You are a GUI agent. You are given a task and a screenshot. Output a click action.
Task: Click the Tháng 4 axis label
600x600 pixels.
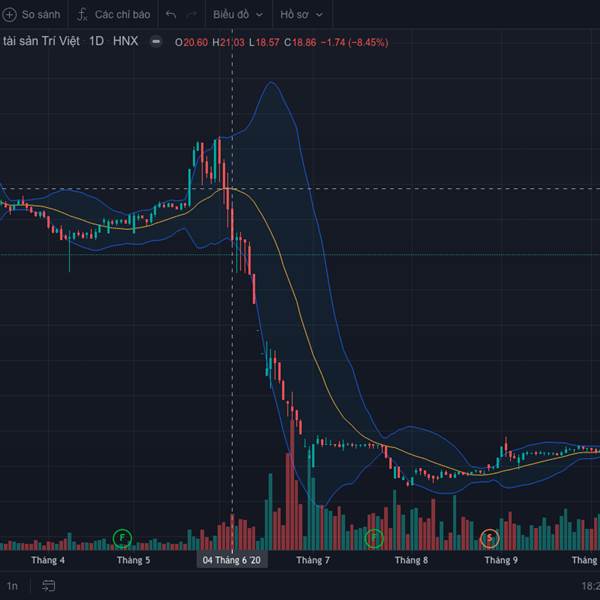tap(48, 560)
